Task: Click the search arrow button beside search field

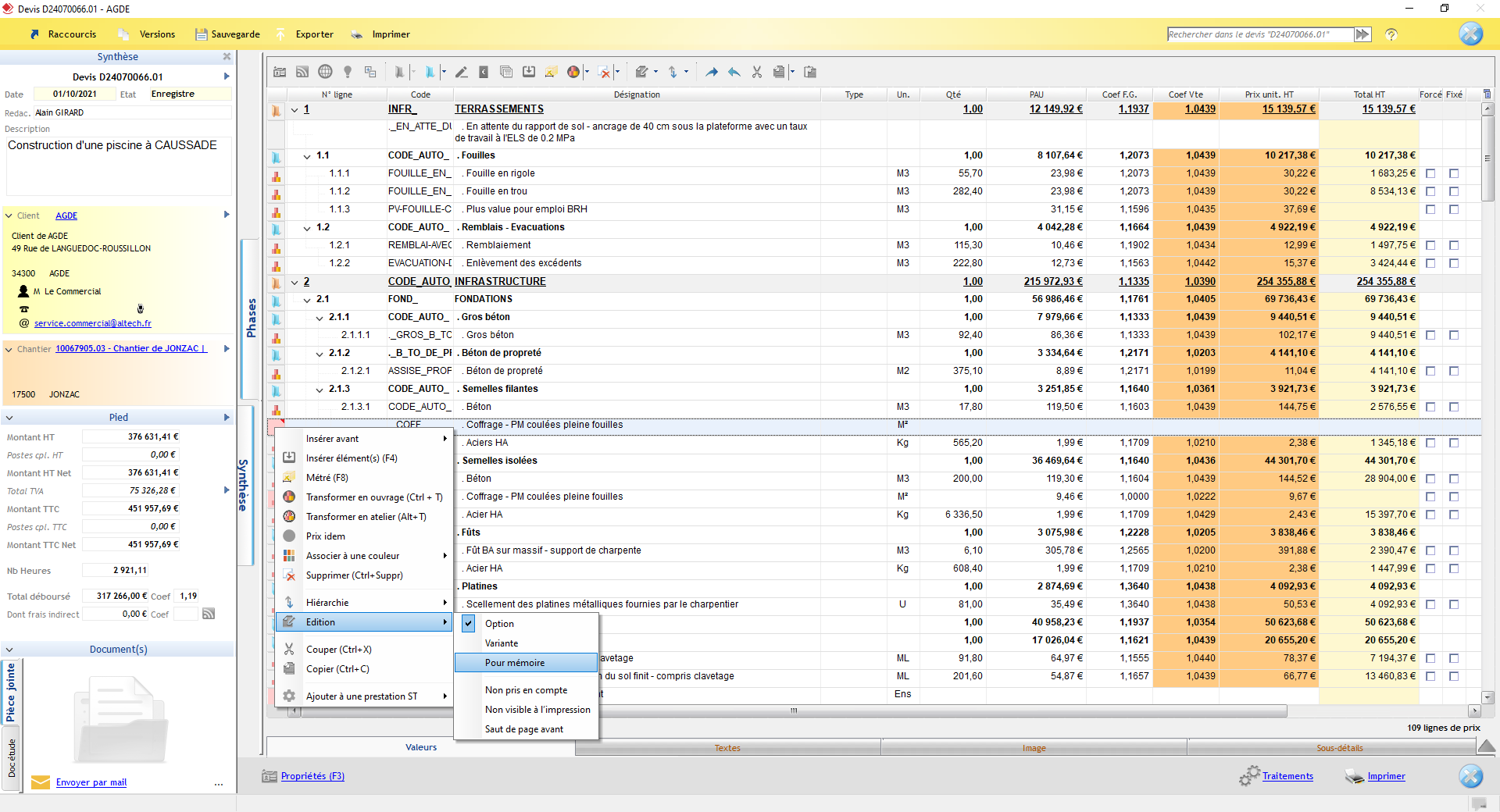Action: point(1362,34)
